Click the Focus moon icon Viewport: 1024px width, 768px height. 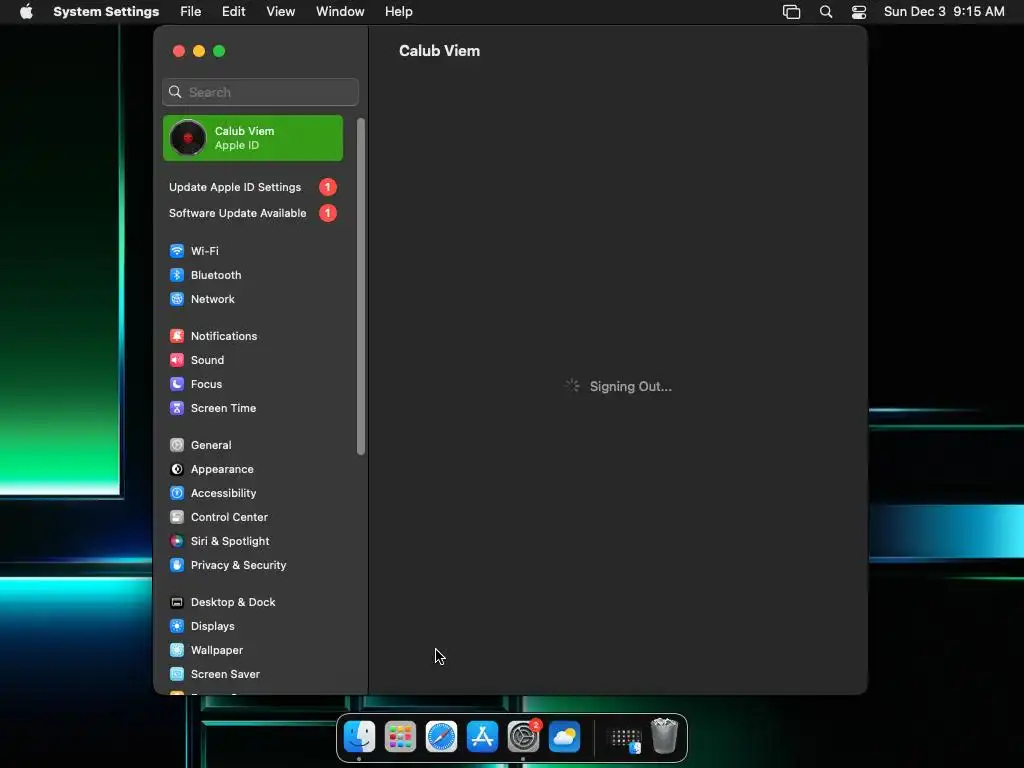176,384
